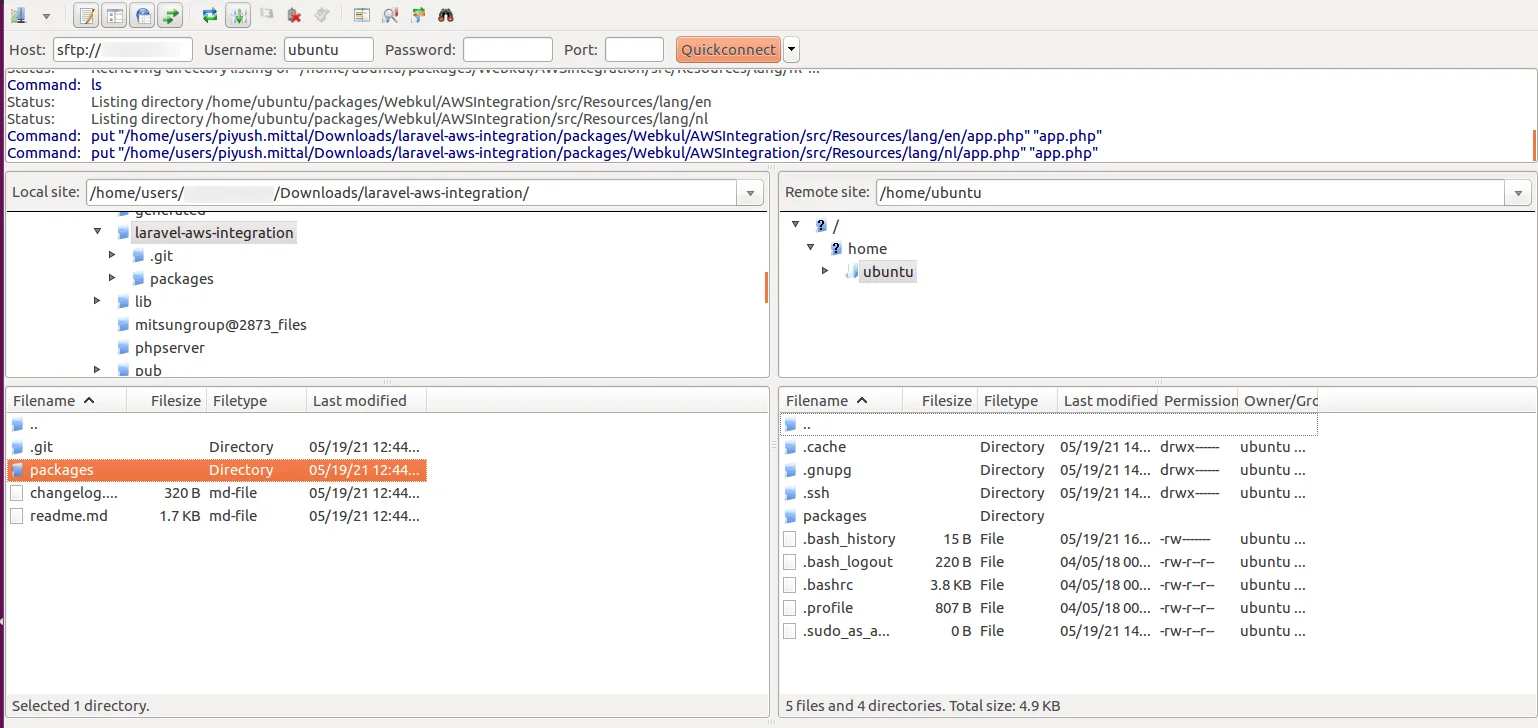
Task: Open the Site Manager icon
Action: [18, 15]
